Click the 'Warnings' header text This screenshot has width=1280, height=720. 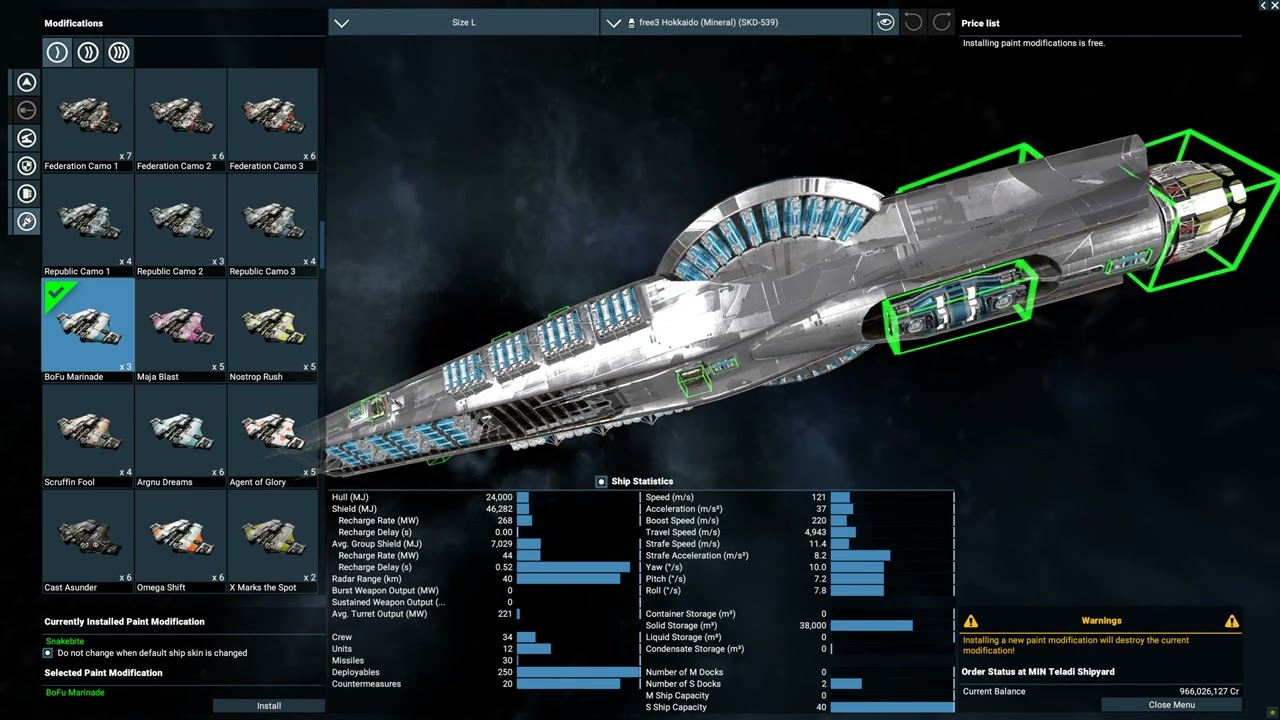coord(1101,621)
